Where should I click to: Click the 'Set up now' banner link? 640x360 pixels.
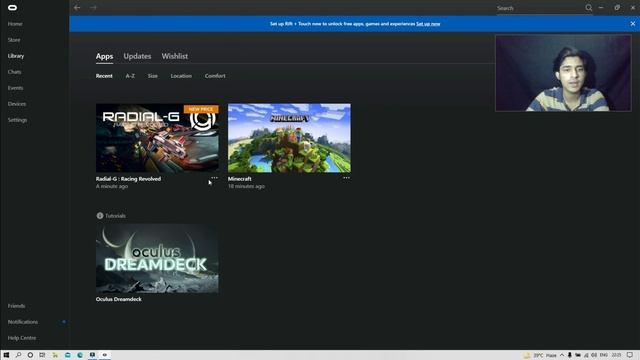(x=428, y=24)
